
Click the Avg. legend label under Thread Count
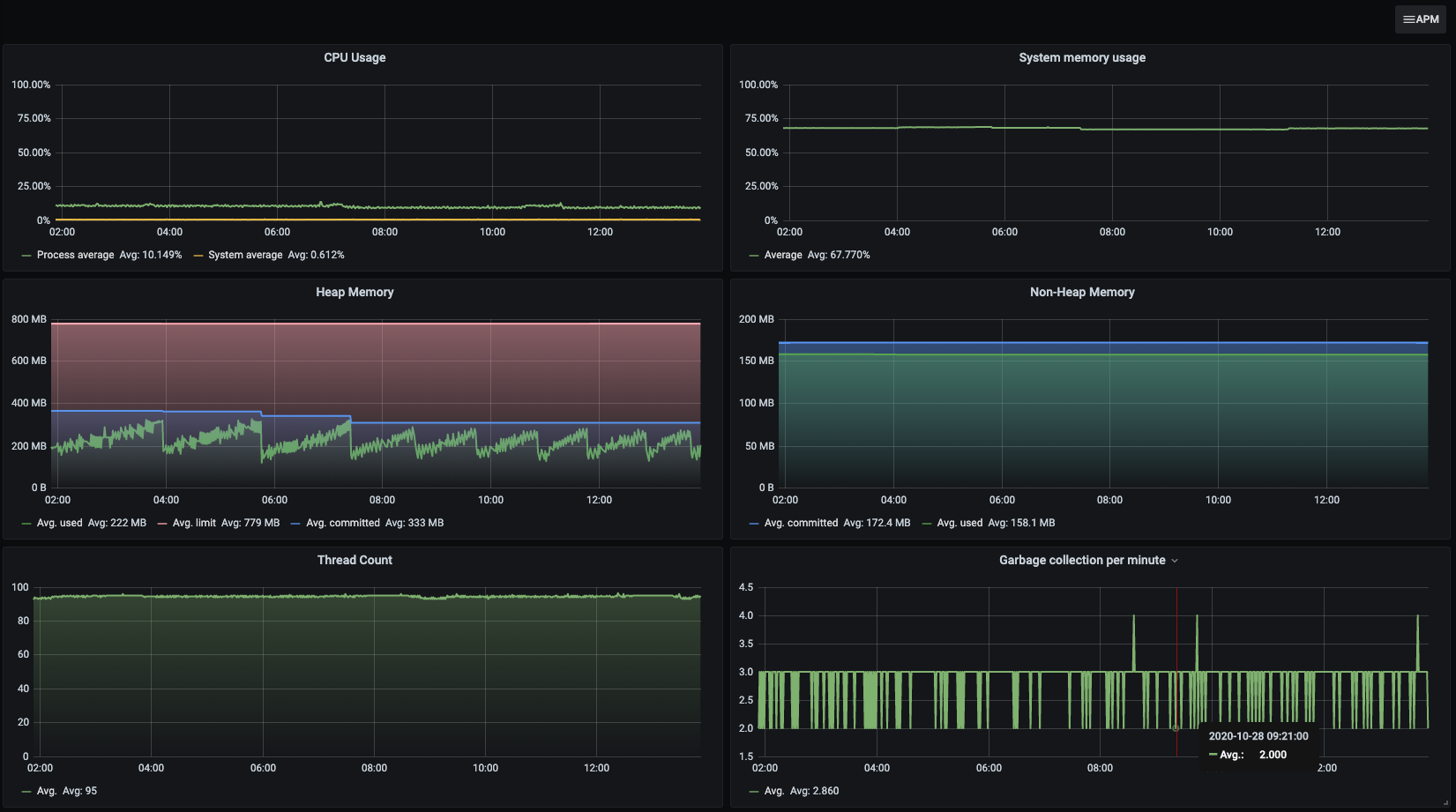(46, 791)
